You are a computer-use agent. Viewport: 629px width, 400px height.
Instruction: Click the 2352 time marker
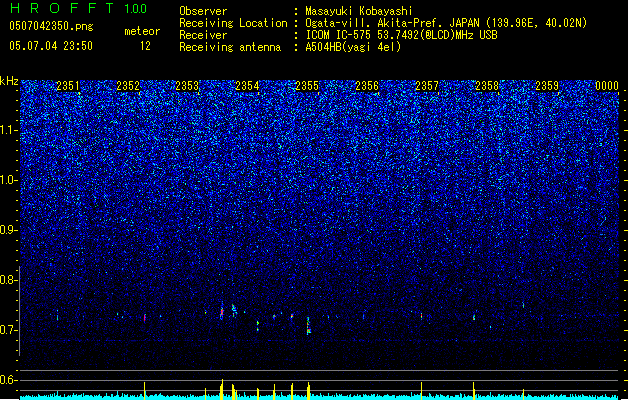[128, 85]
